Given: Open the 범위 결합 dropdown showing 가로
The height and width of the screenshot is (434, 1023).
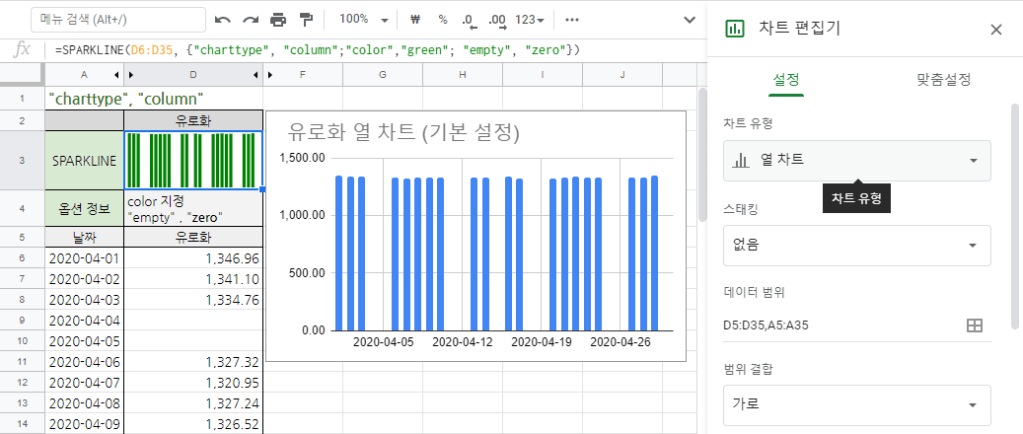Looking at the screenshot, I should tap(857, 405).
